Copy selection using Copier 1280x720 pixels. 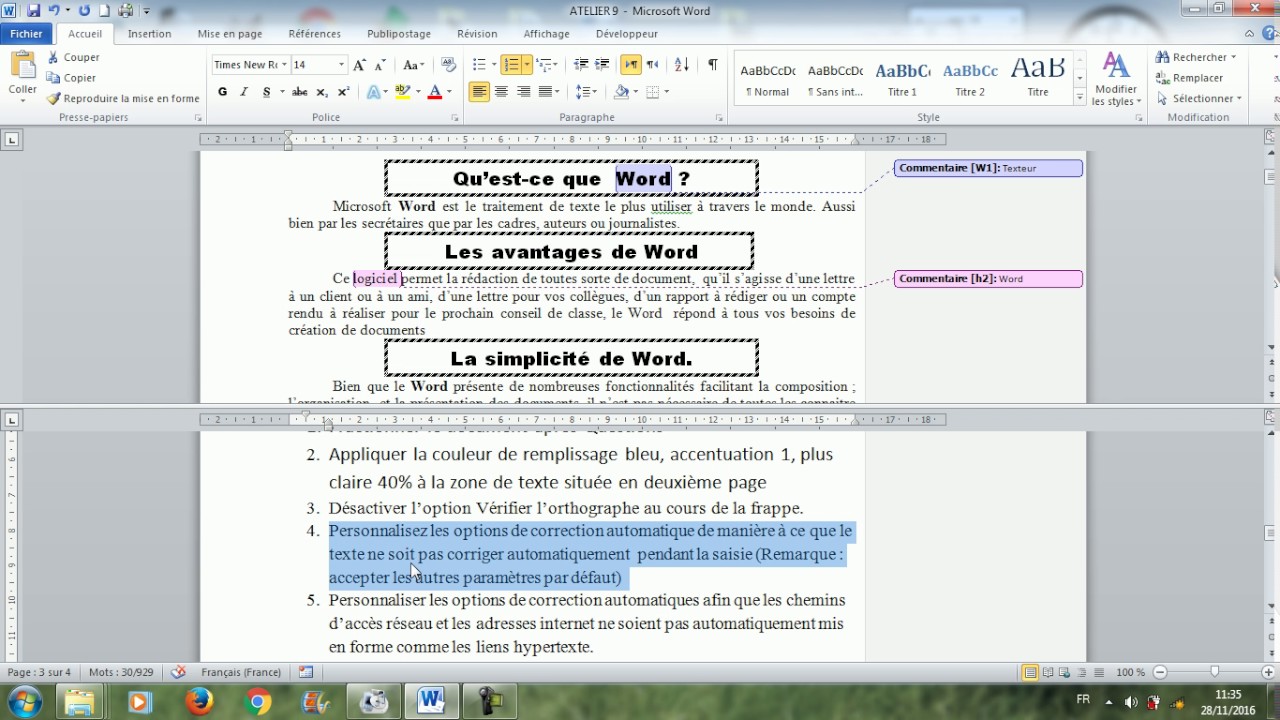(x=72, y=78)
